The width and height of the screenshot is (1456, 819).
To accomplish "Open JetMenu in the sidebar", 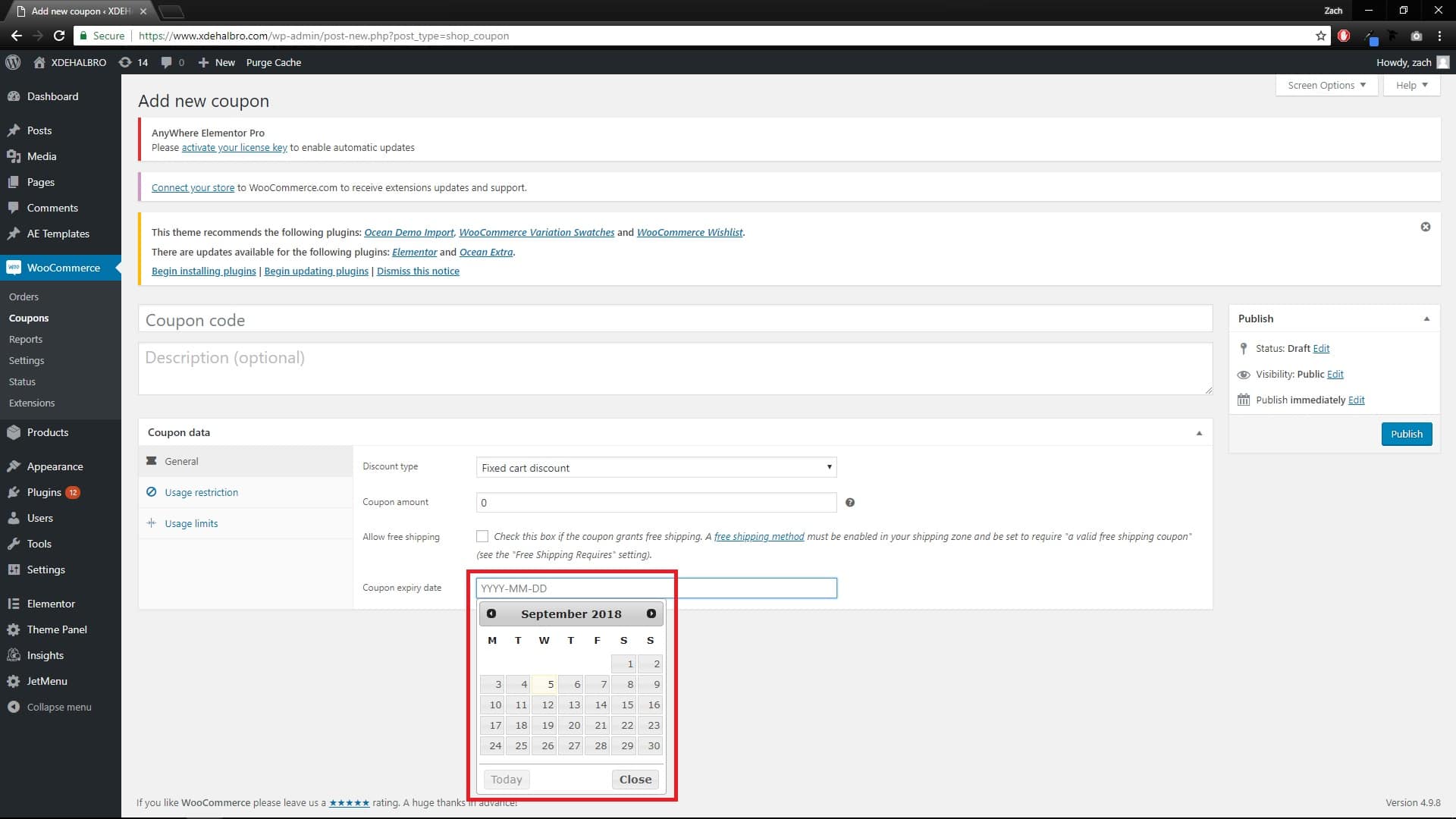I will click(x=61, y=681).
